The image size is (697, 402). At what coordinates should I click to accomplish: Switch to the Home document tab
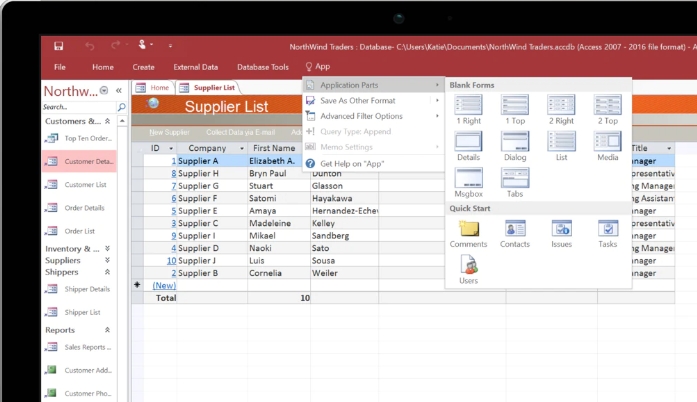(154, 88)
